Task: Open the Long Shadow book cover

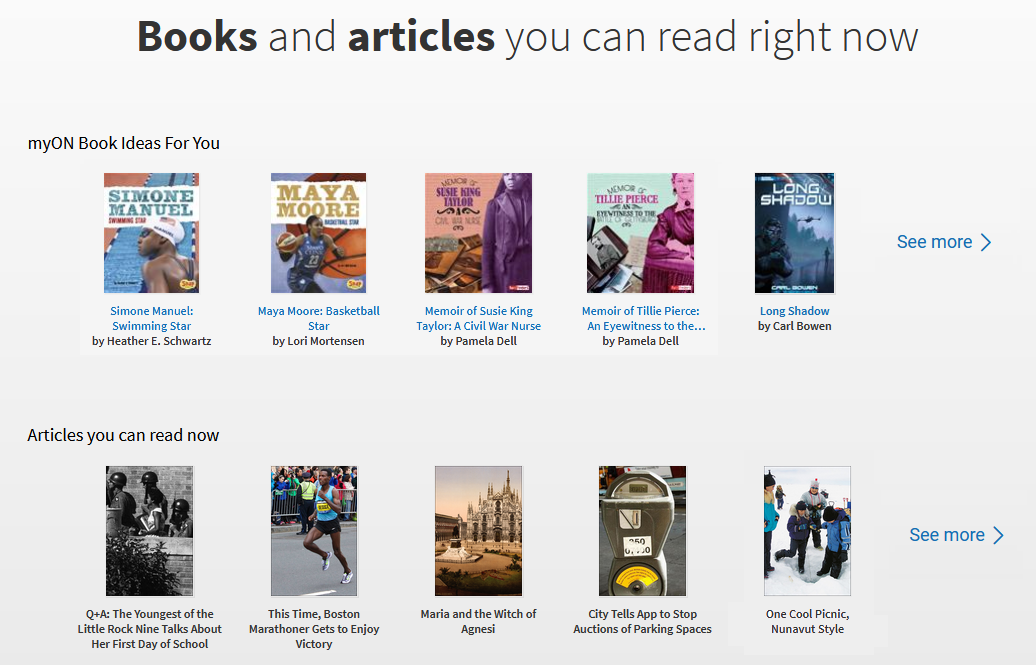Action: coord(794,233)
